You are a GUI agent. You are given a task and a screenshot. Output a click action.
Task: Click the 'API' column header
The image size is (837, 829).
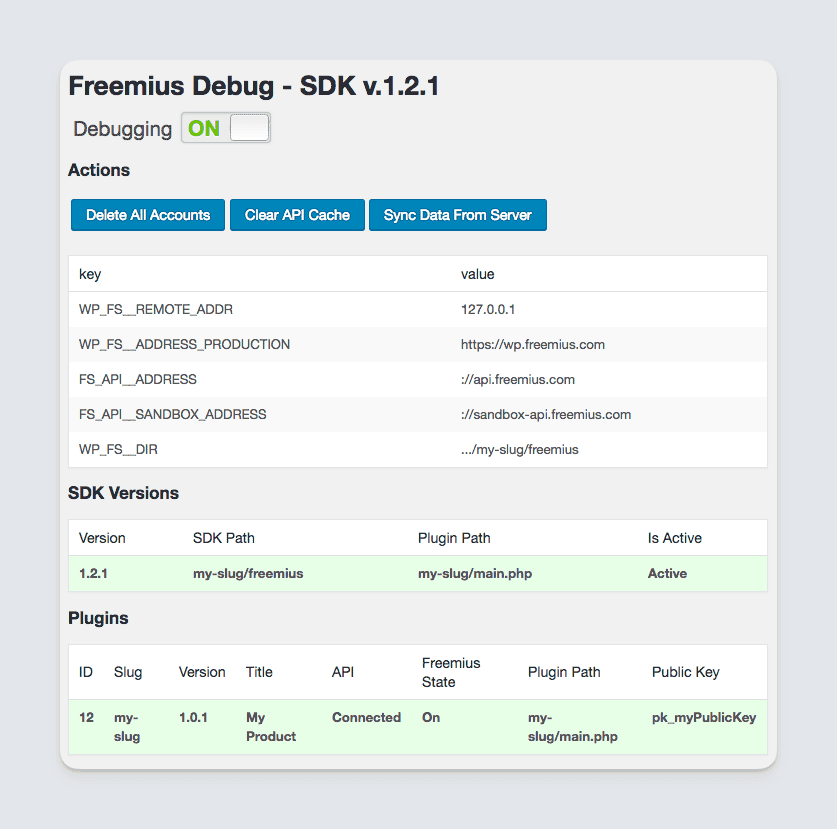click(343, 672)
